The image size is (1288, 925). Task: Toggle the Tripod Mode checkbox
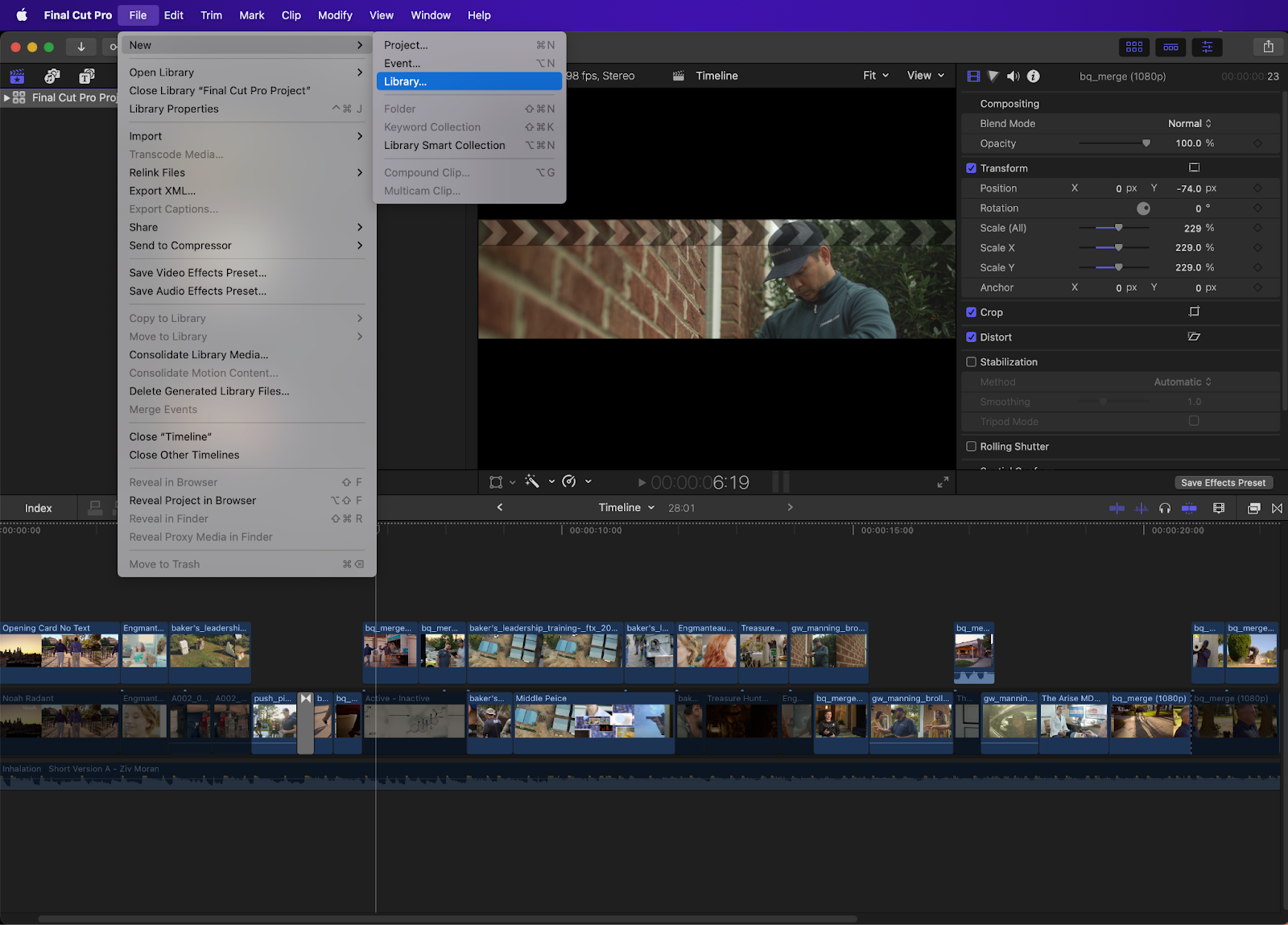tap(1194, 421)
